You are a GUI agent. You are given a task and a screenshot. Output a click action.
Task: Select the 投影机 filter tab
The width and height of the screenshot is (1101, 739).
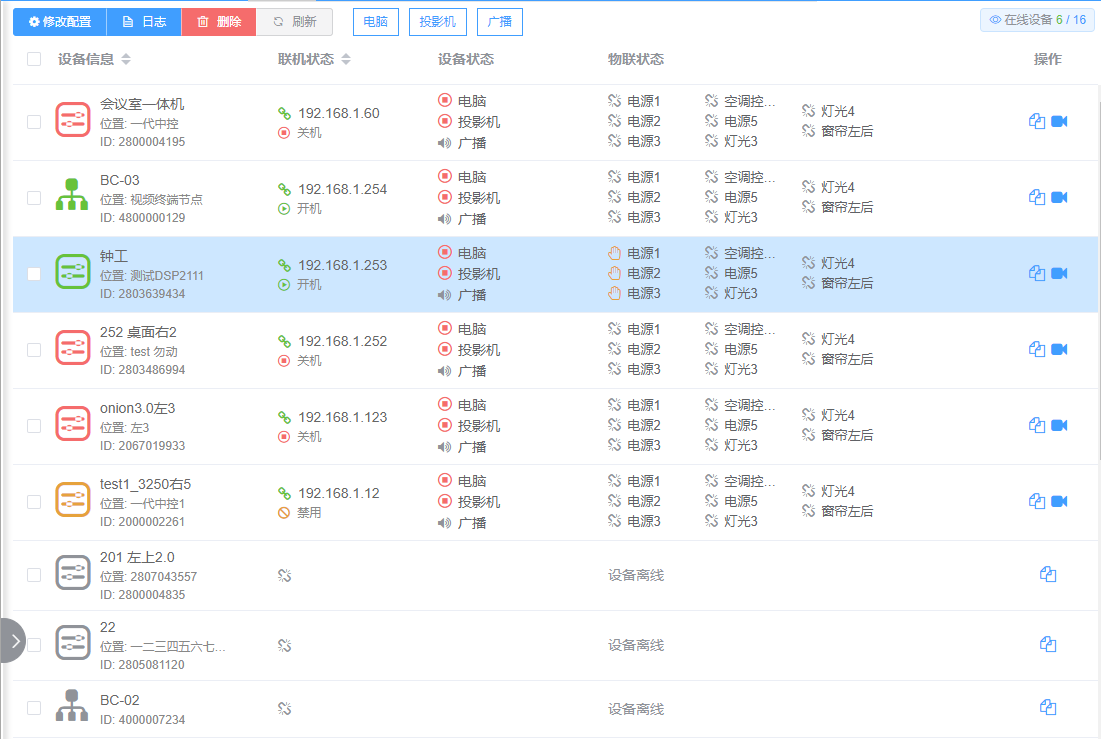click(437, 22)
